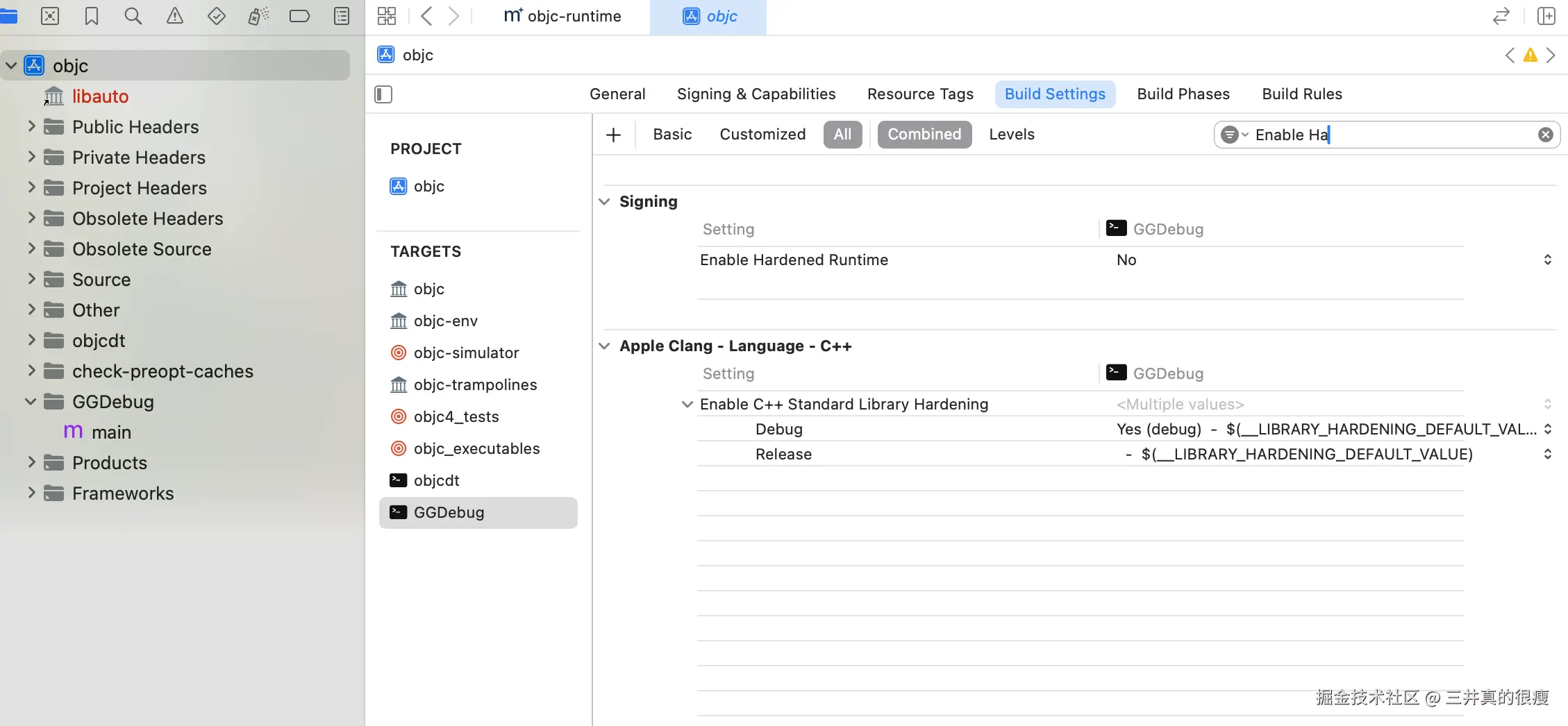Switch to the Build Phases tab
Image resolution: width=1568 pixels, height=726 pixels.
coord(1183,94)
